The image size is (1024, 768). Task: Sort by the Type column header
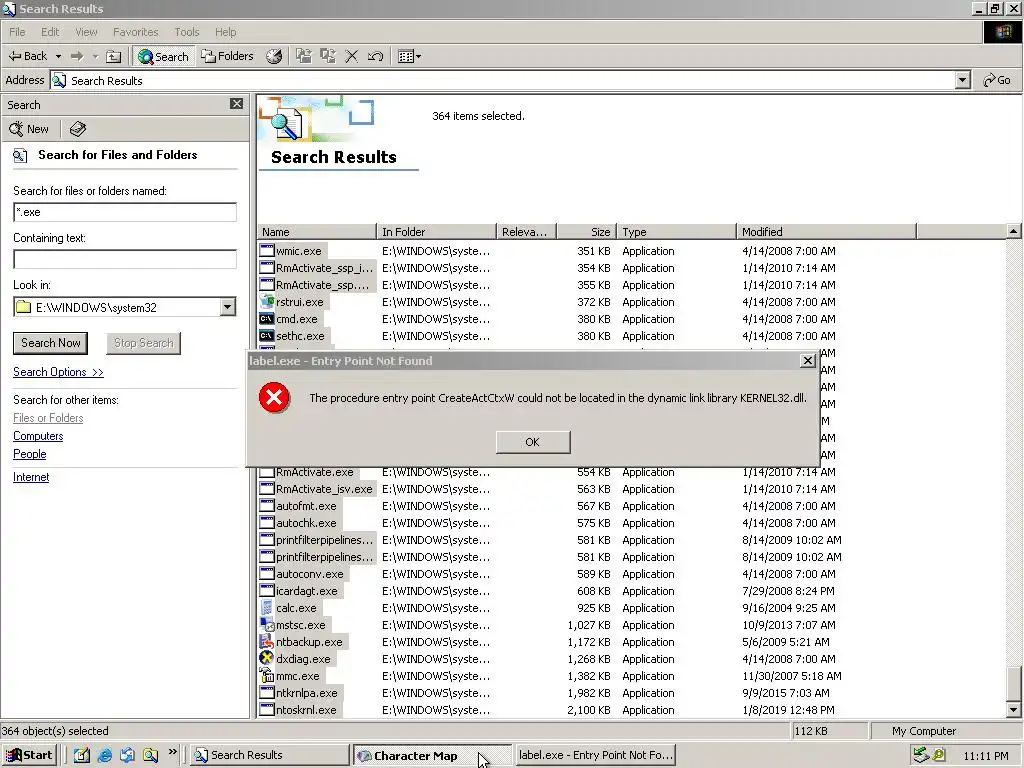[677, 232]
